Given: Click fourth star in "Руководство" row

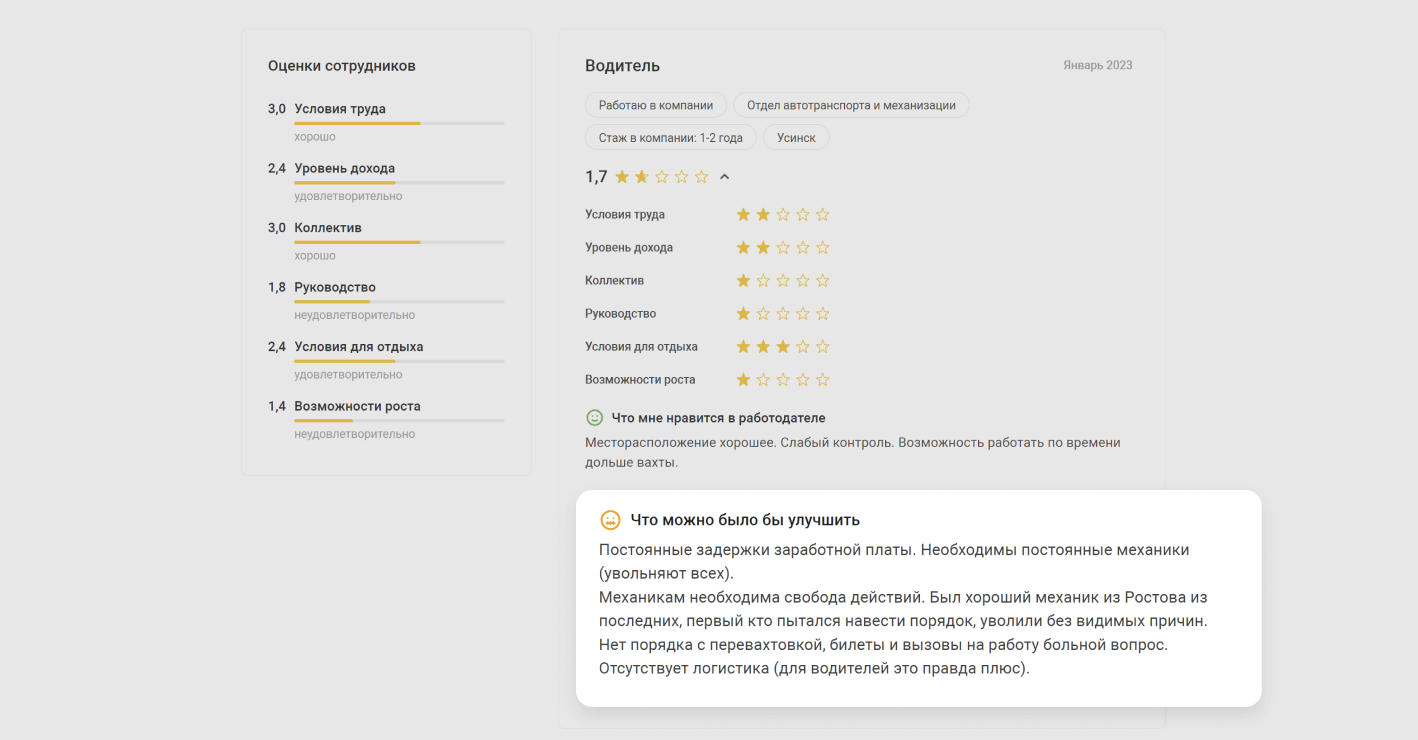Looking at the screenshot, I should click(803, 314).
